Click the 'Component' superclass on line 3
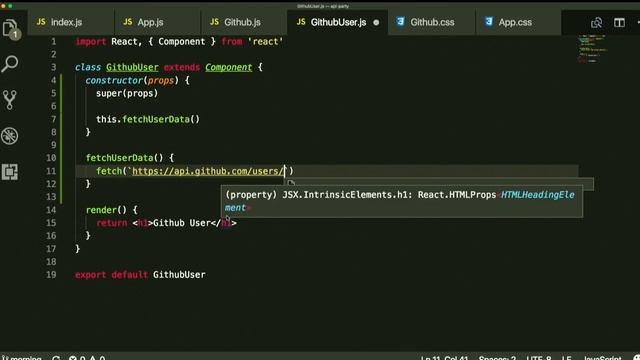Image resolution: width=640 pixels, height=360 pixels. click(x=229, y=67)
